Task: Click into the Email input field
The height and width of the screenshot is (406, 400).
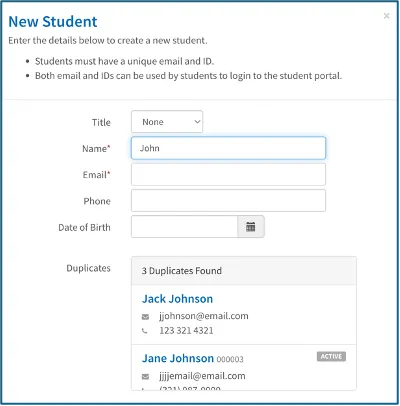Action: point(228,174)
